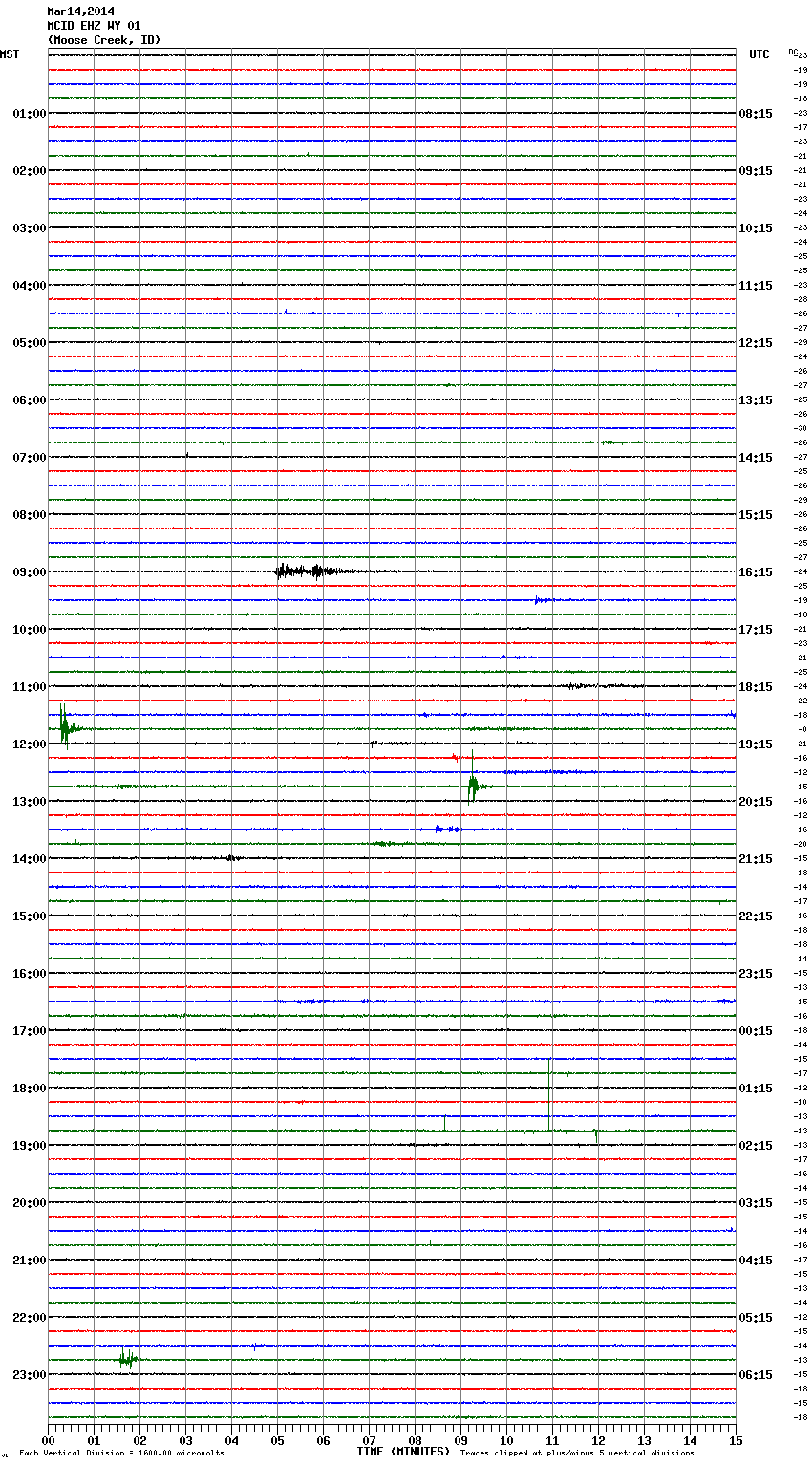Click the 07:00 MST time label
The width and height of the screenshot is (812, 1466).
tap(30, 458)
